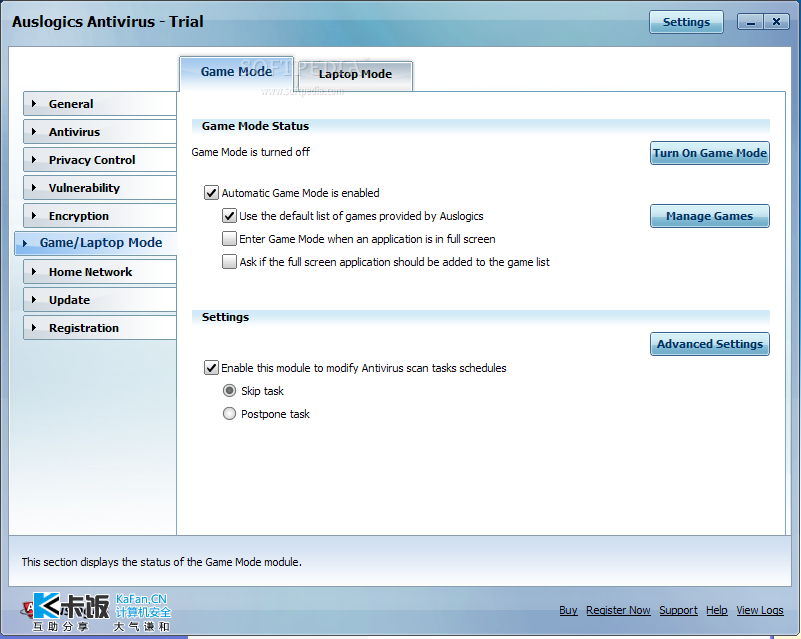Open Advanced Settings

click(710, 344)
